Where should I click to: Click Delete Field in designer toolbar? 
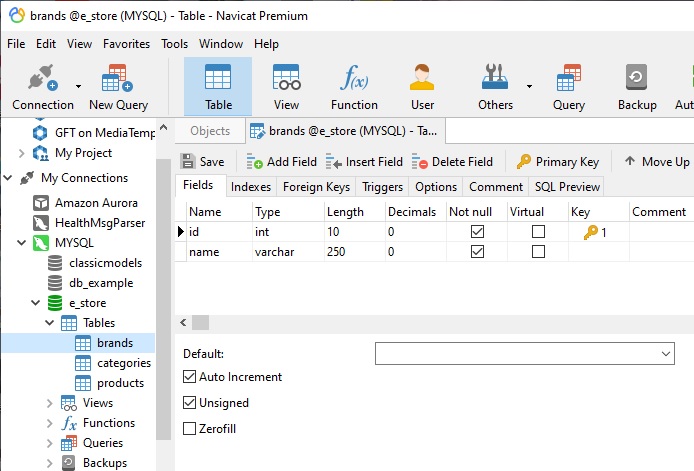coord(452,162)
